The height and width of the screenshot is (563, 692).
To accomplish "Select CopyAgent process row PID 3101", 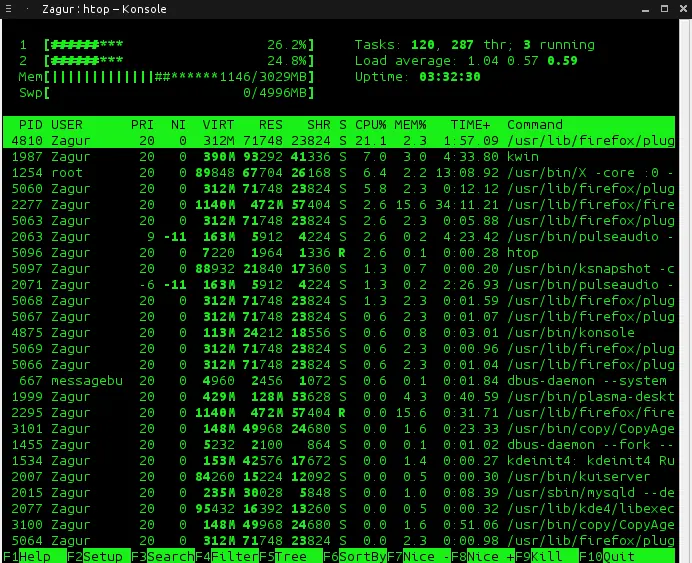I will (339, 428).
